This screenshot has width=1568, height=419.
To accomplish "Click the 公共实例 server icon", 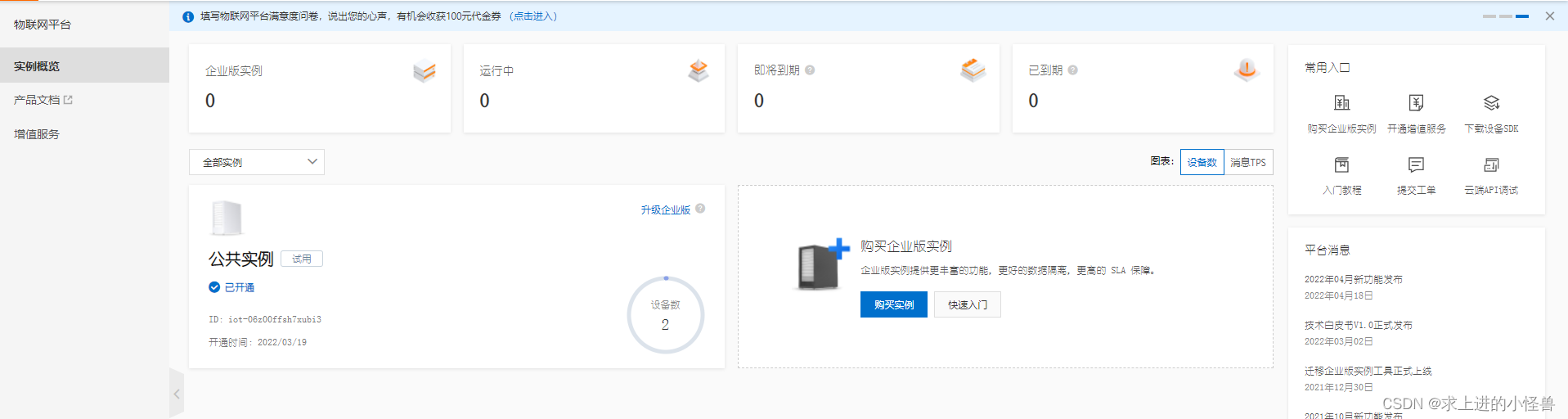I will 227,219.
